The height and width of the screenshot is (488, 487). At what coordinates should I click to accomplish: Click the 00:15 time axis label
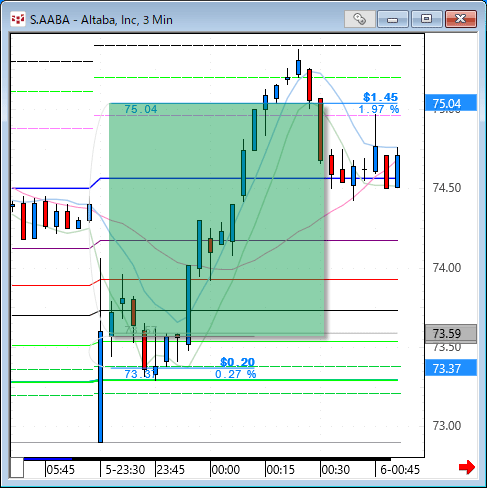point(281,470)
